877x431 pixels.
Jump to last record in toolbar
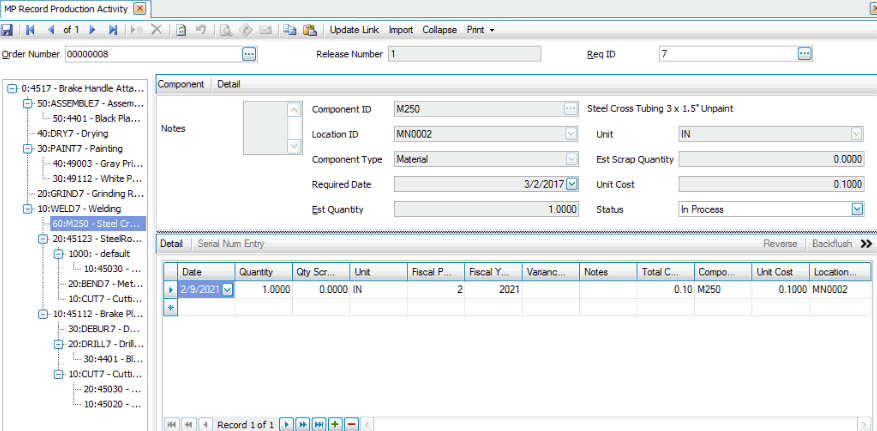pyautogui.click(x=112, y=30)
